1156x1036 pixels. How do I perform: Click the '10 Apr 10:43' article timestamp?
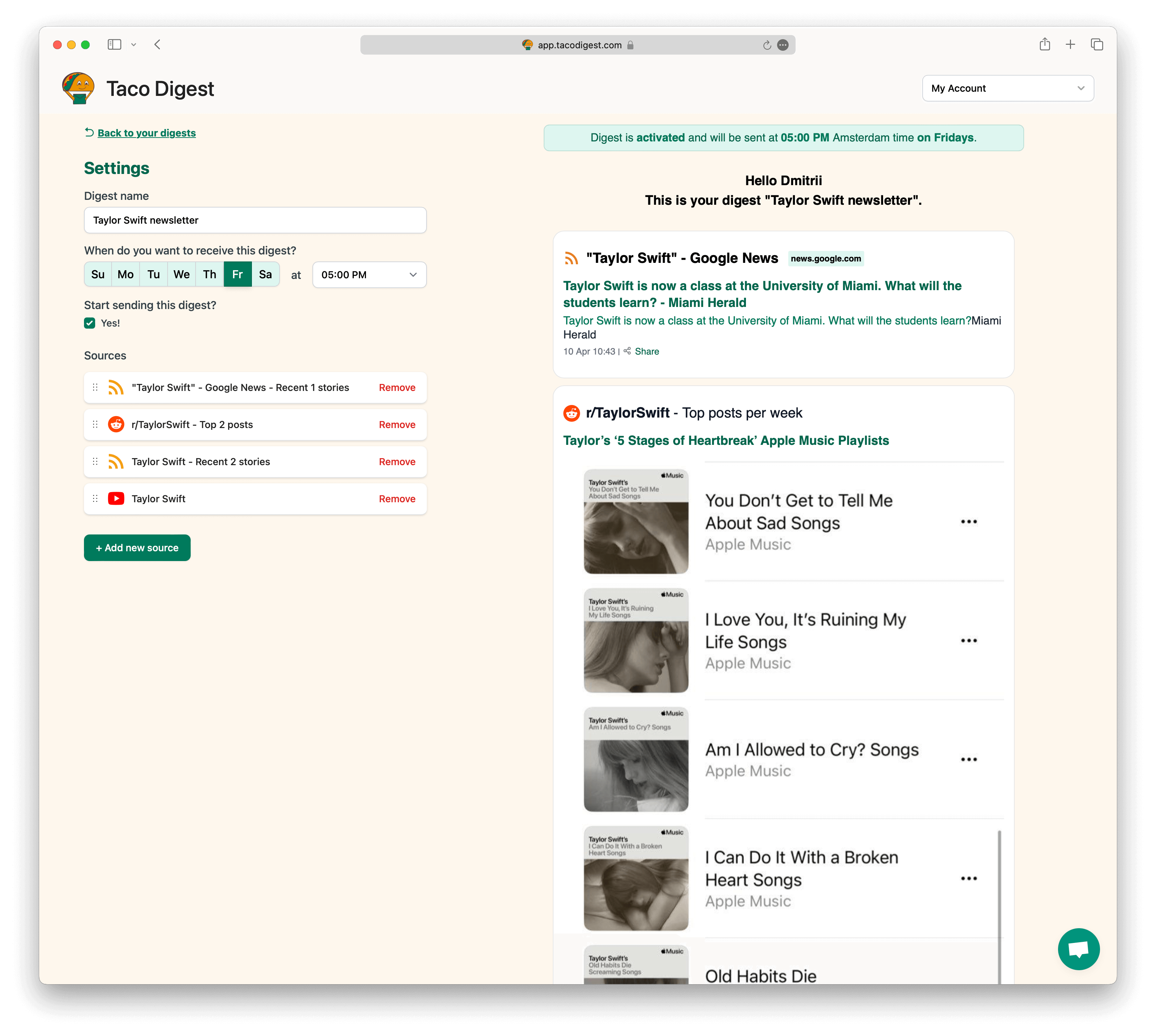coord(589,352)
